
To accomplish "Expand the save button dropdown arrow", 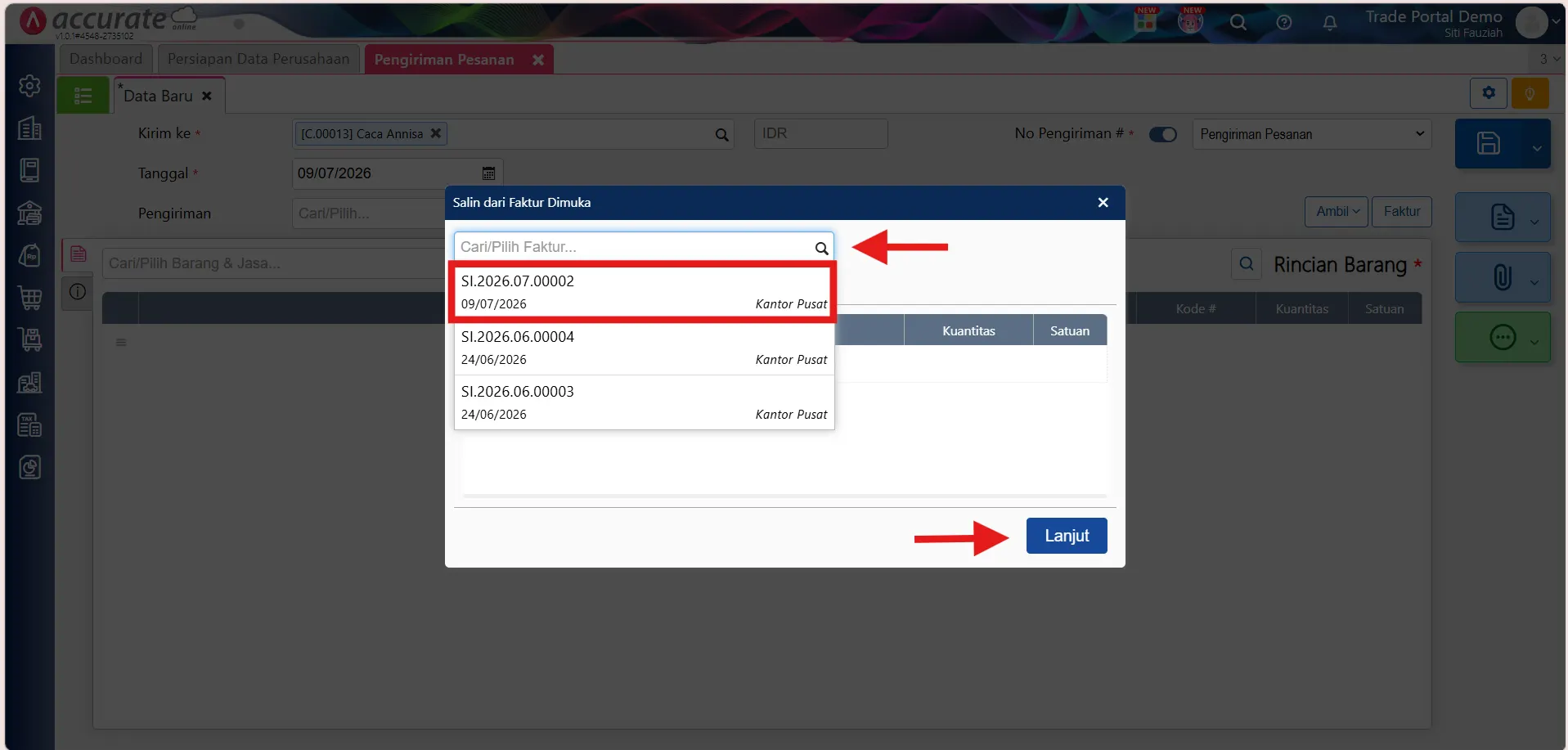I will click(x=1536, y=148).
